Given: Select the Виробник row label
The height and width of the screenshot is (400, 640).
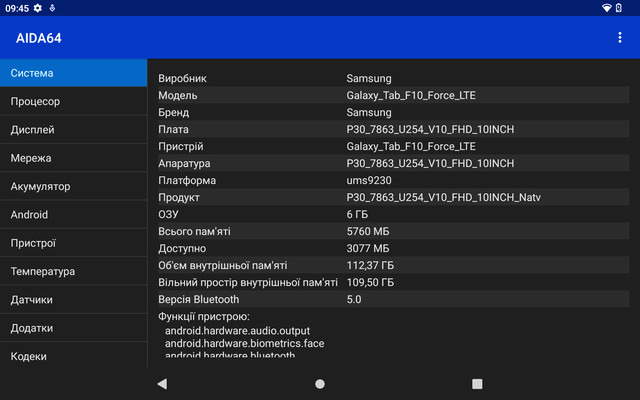Looking at the screenshot, I should click(182, 78).
